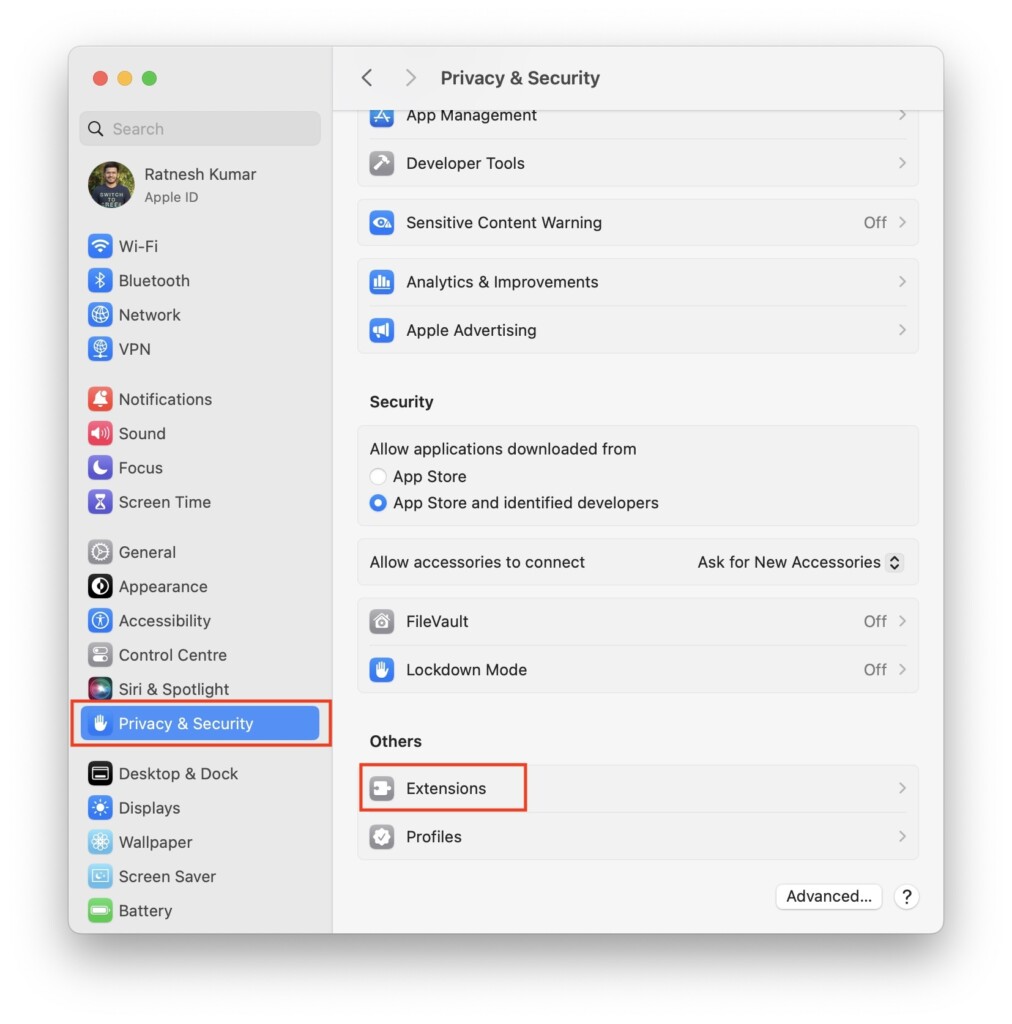Click the Ratnesh Kumar profile photo

click(112, 185)
